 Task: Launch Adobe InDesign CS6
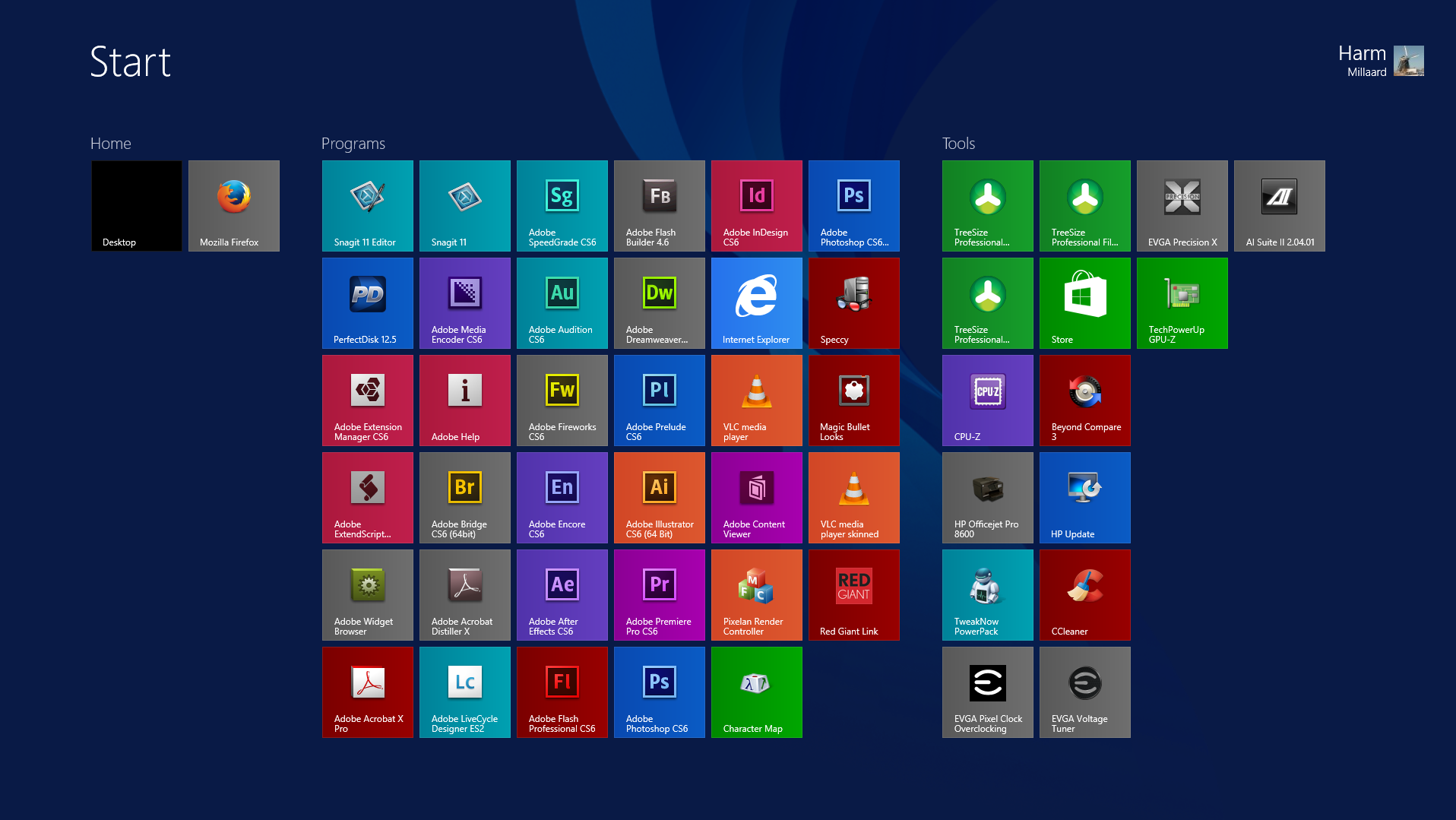click(757, 206)
